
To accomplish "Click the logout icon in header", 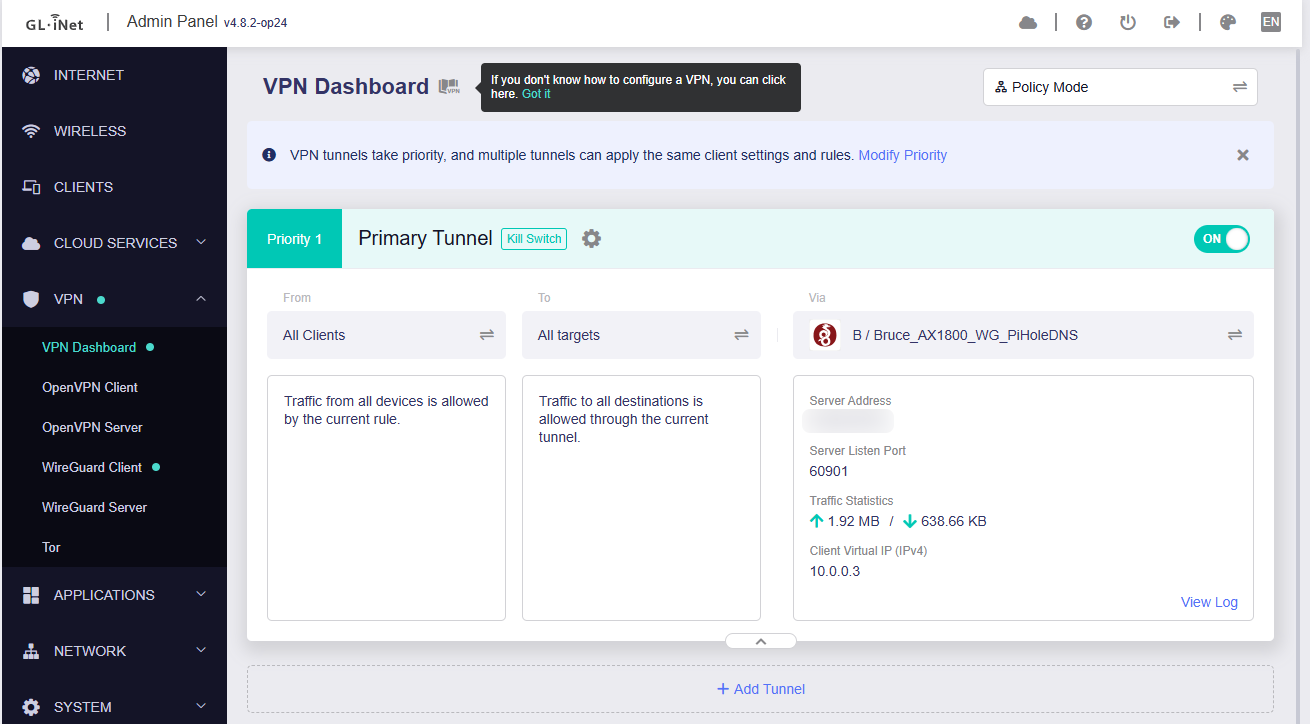I will point(1172,23).
